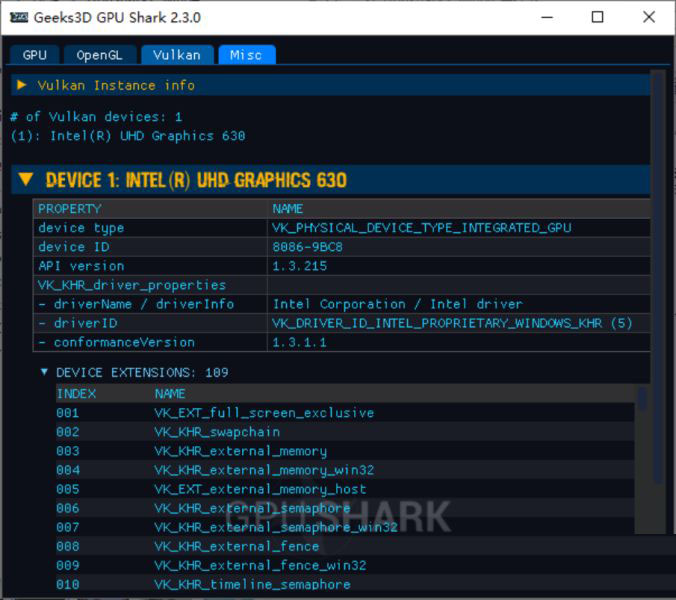Click '(1): Intel(R) UHD Graphics 630' line
676x600 pixels.
128,136
